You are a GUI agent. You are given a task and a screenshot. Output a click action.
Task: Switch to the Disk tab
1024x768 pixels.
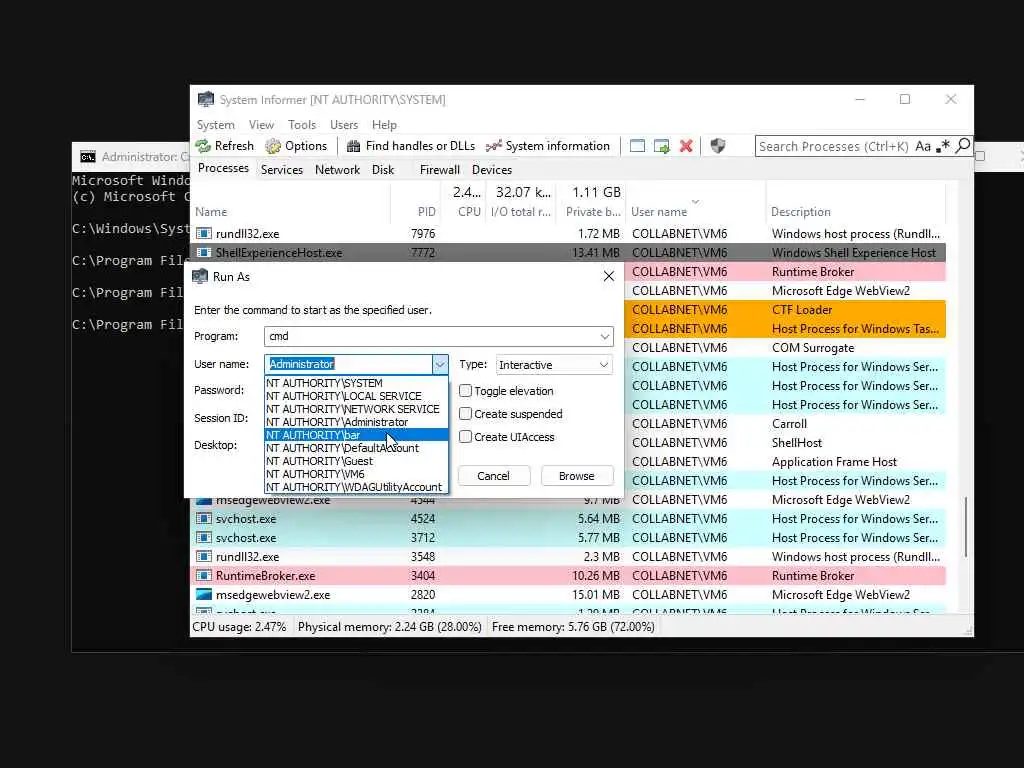[x=383, y=170]
